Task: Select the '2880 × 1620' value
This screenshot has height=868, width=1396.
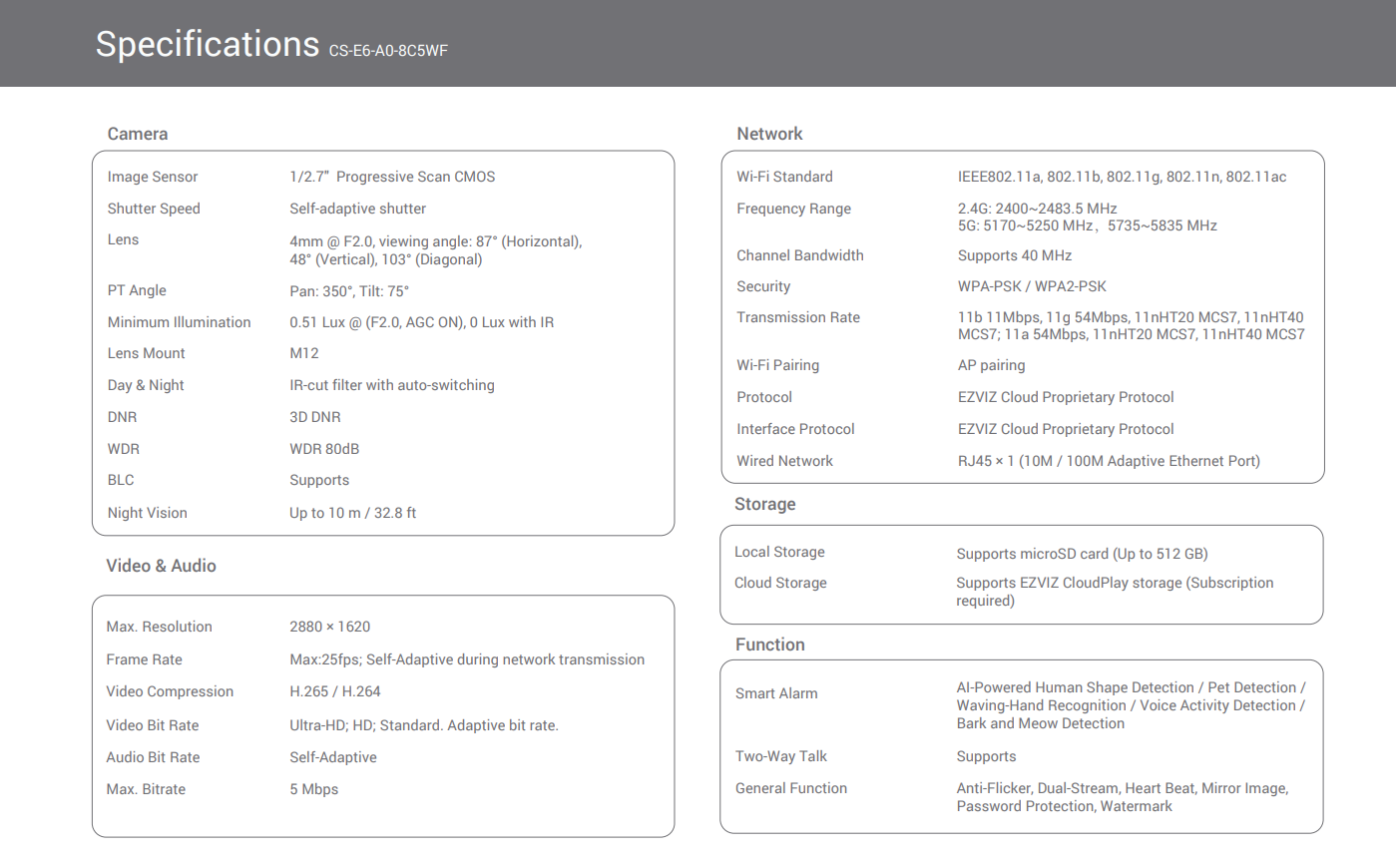Action: [329, 627]
